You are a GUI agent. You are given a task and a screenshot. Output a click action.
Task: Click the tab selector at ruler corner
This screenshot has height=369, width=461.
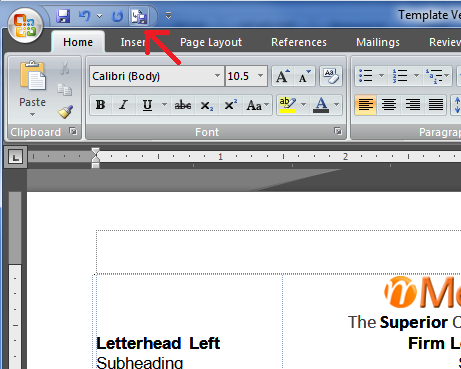pyautogui.click(x=15, y=157)
